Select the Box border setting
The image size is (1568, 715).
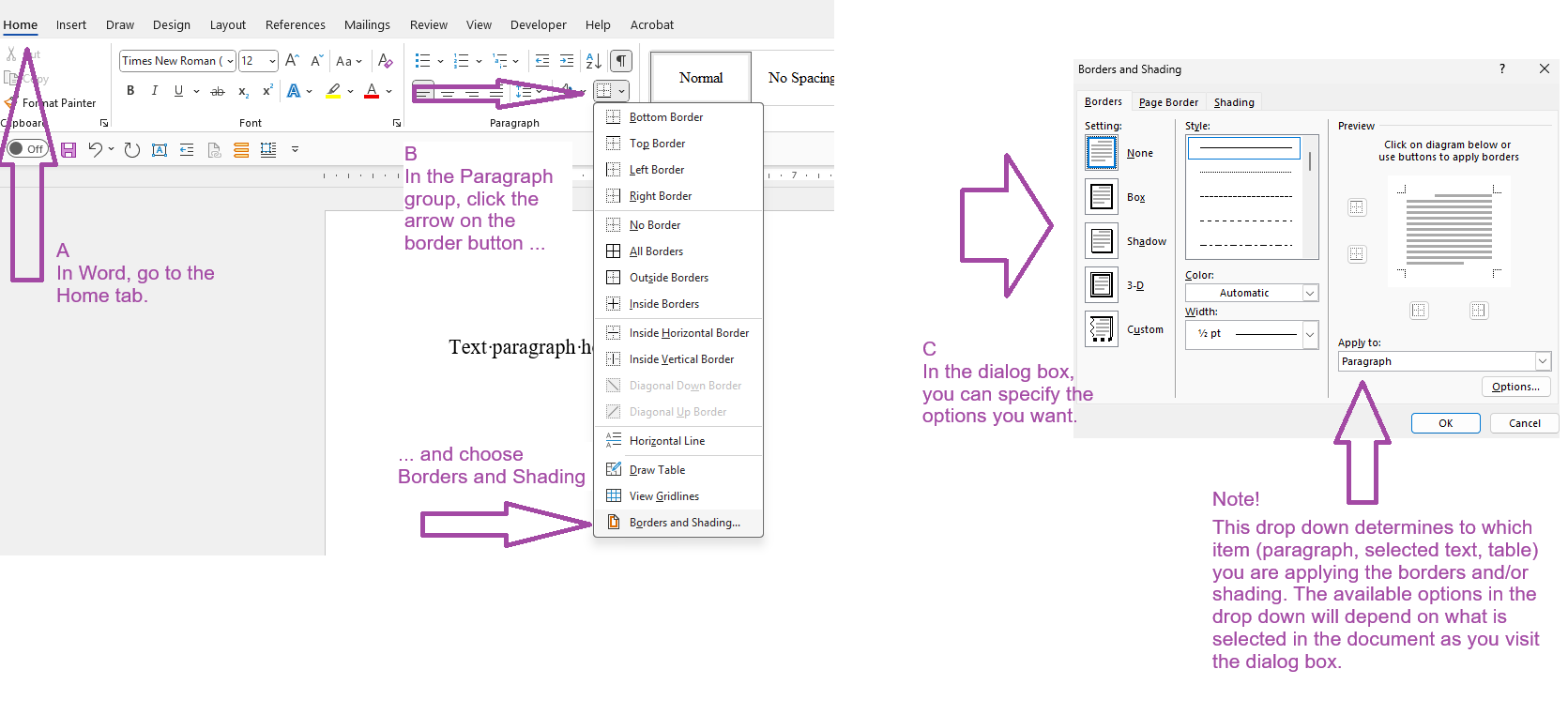coord(1102,197)
